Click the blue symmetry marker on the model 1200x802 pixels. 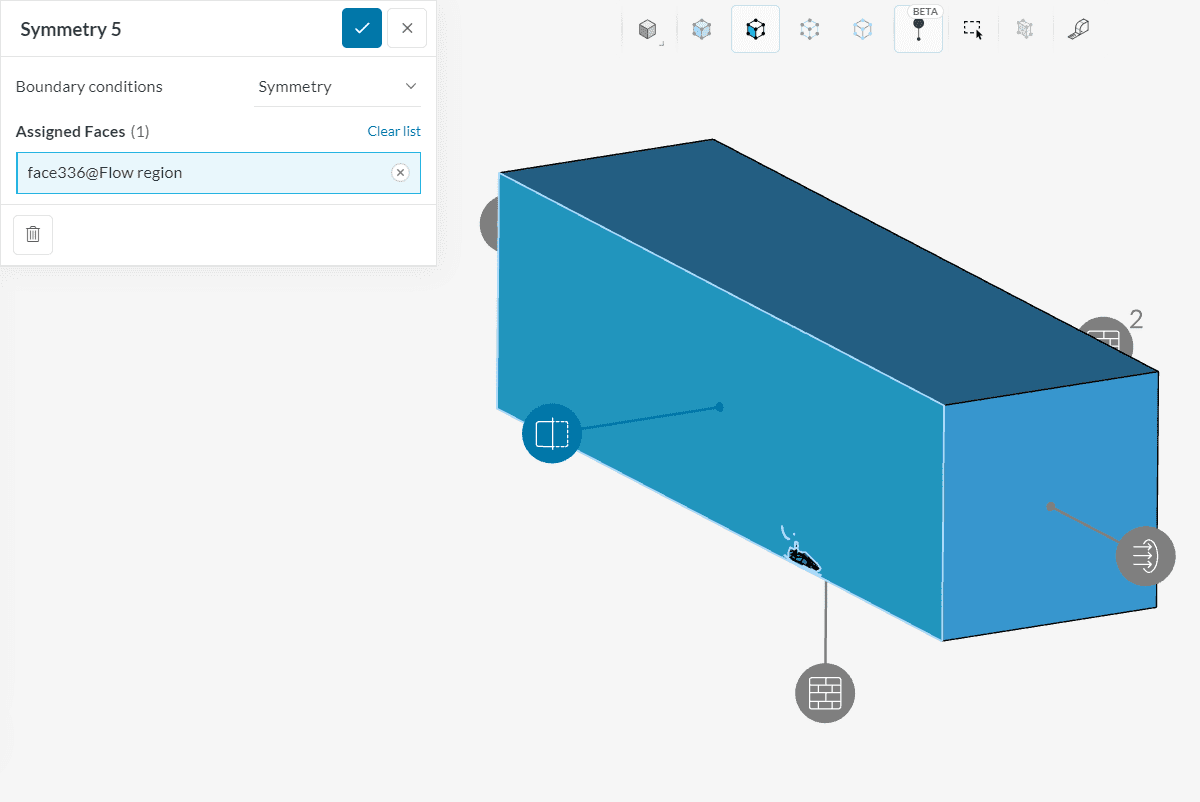point(552,433)
